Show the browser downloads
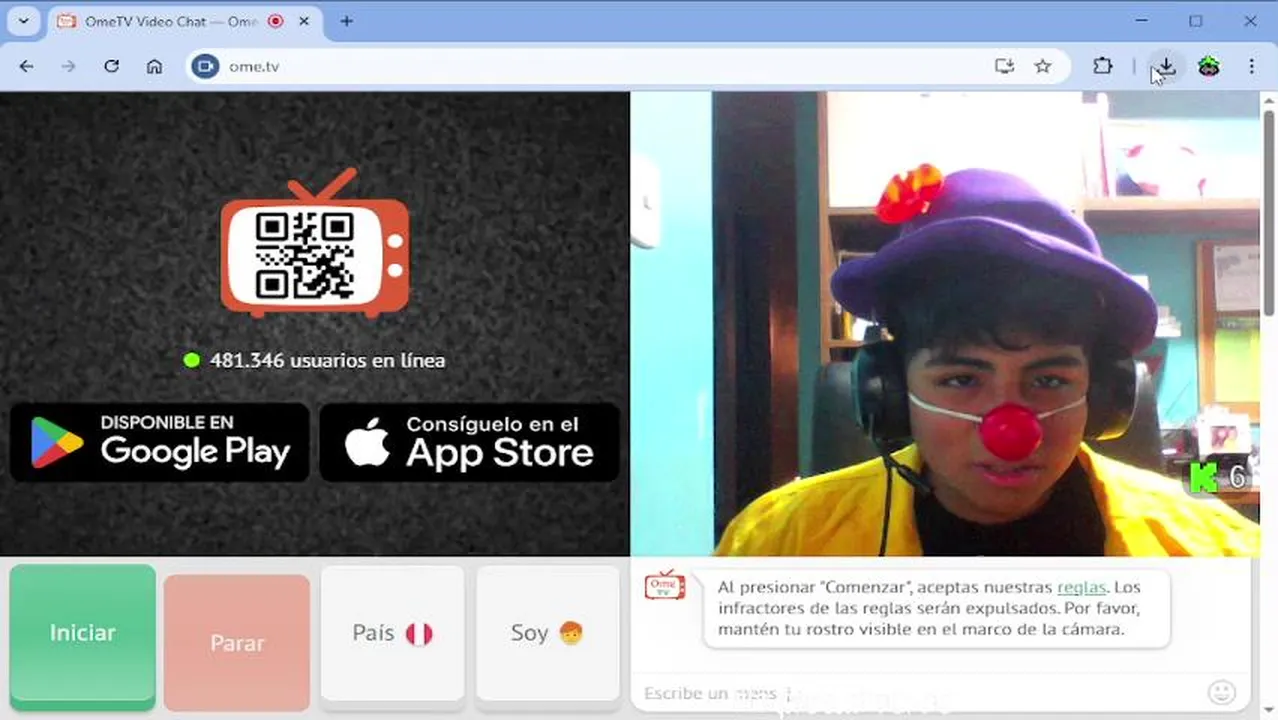 (x=1166, y=66)
